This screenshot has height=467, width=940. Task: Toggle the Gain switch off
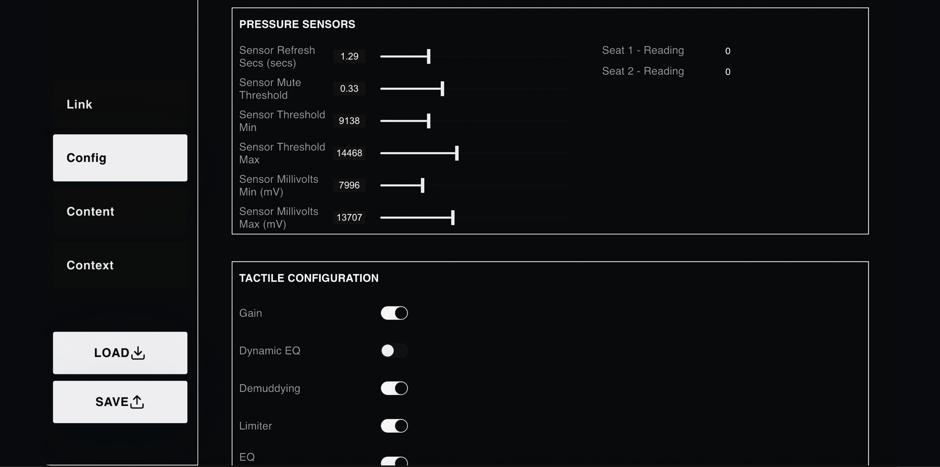(x=394, y=313)
